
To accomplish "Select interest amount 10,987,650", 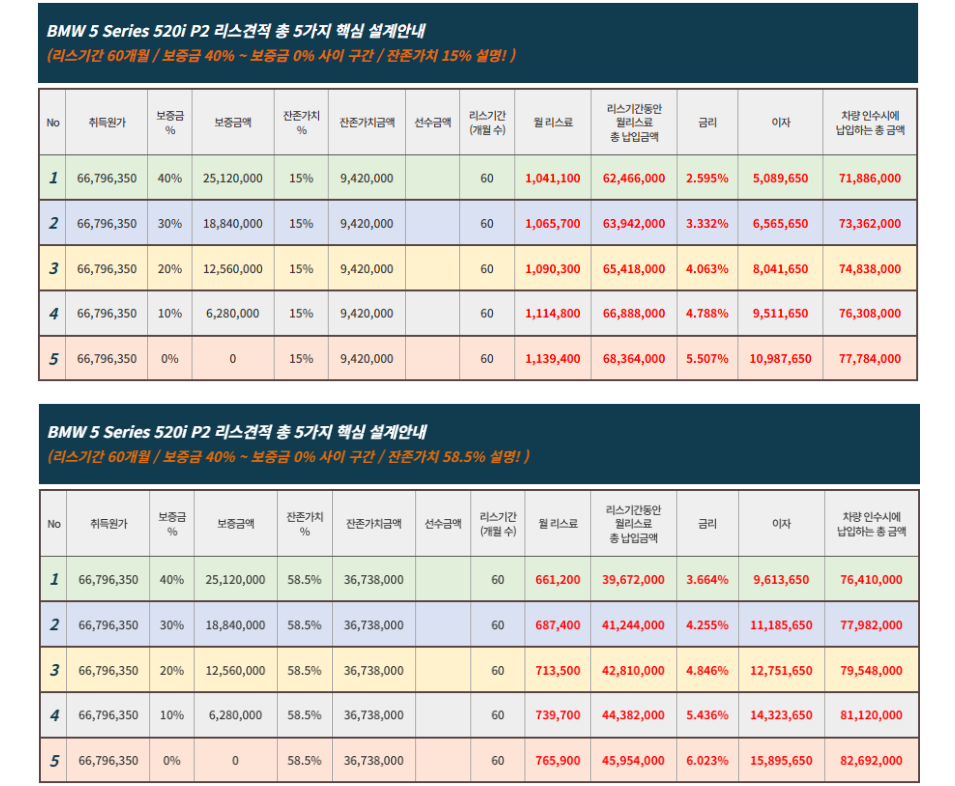I will point(780,359).
